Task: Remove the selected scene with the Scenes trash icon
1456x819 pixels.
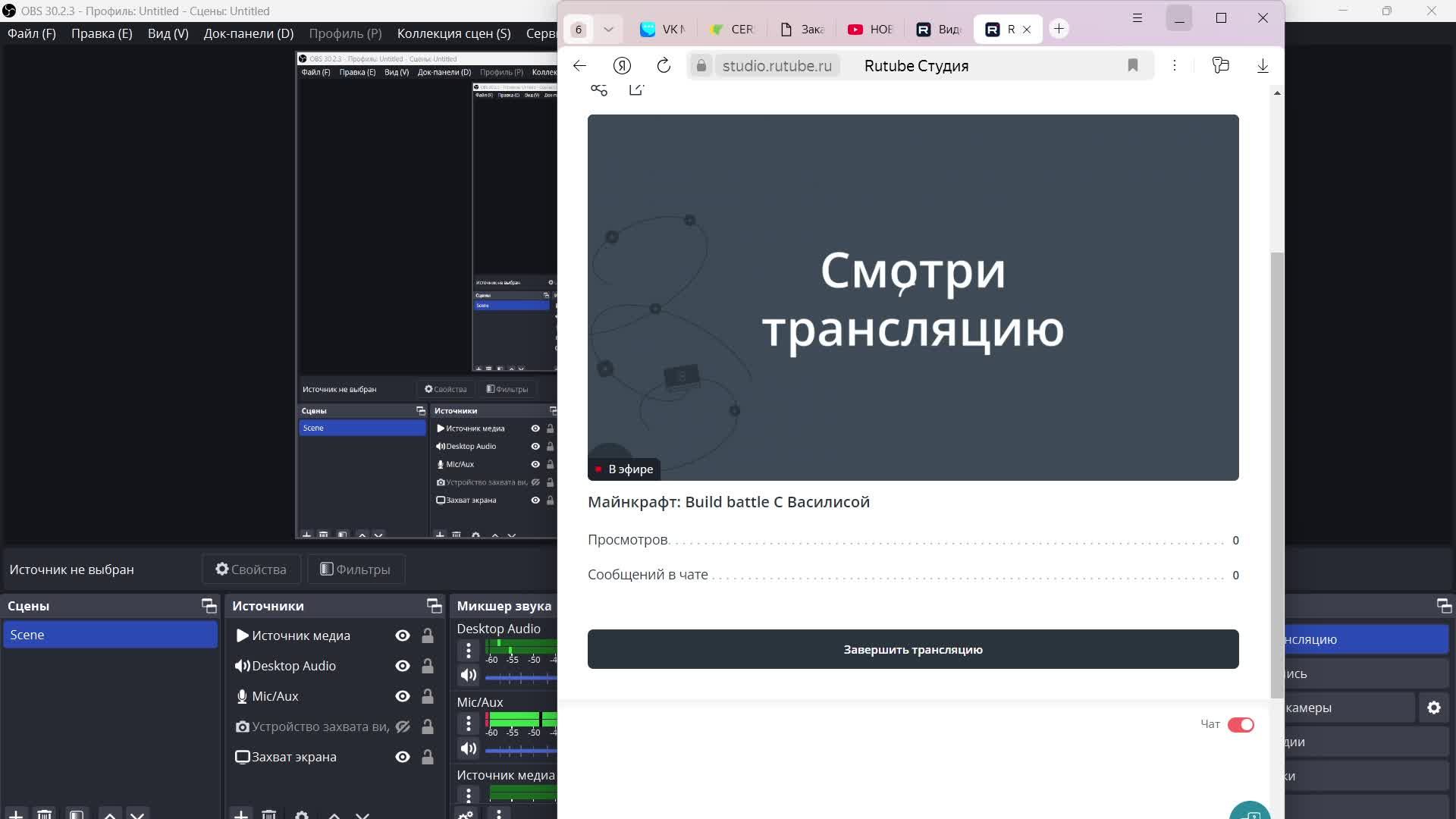Action: click(45, 814)
